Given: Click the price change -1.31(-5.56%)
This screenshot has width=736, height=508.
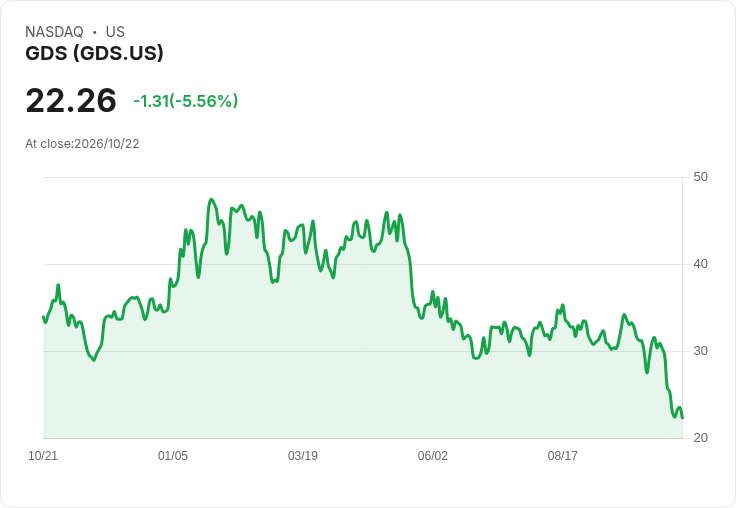Looking at the screenshot, I should pos(186,101).
